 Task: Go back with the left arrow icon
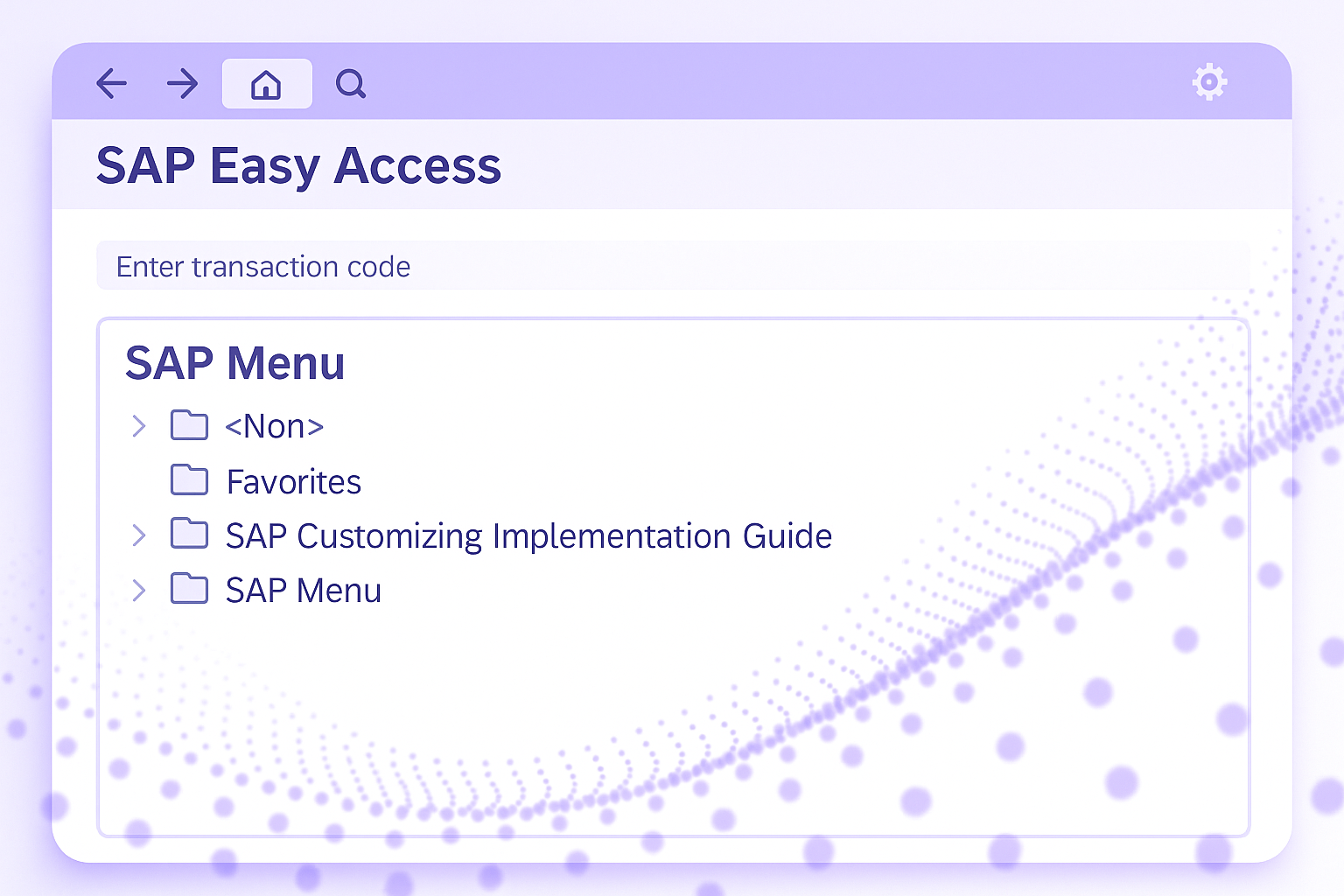pyautogui.click(x=111, y=84)
